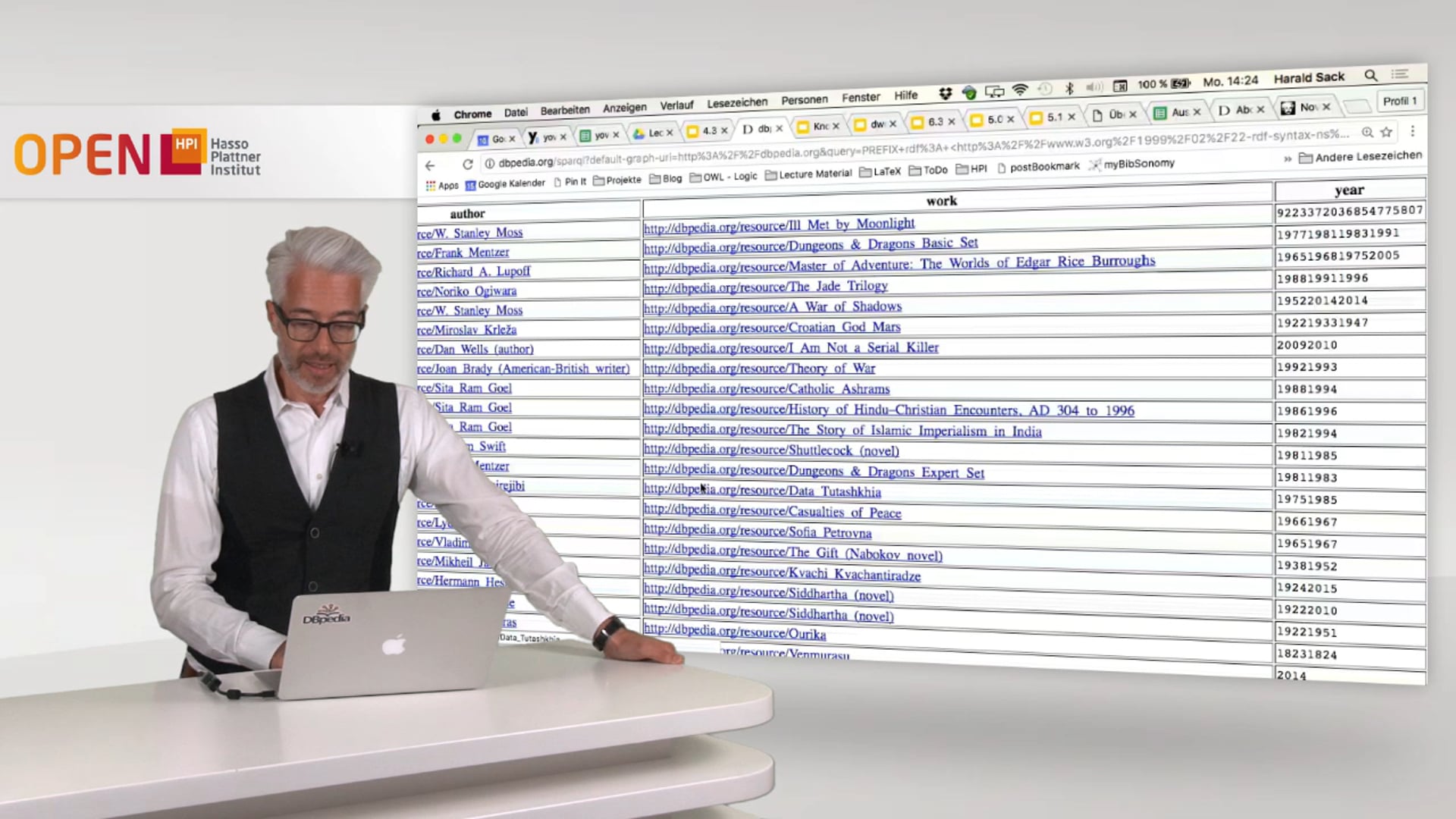Image resolution: width=1456 pixels, height=819 pixels.
Task: Expand the Andere Lesezeichen folder
Action: (x=1360, y=156)
